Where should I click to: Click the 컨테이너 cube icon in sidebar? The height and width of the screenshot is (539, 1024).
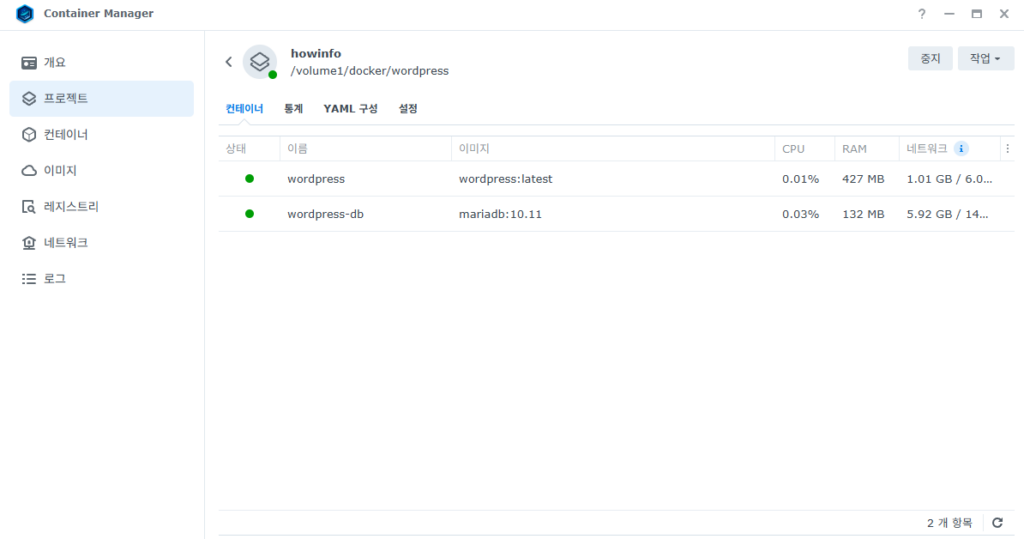(29, 135)
